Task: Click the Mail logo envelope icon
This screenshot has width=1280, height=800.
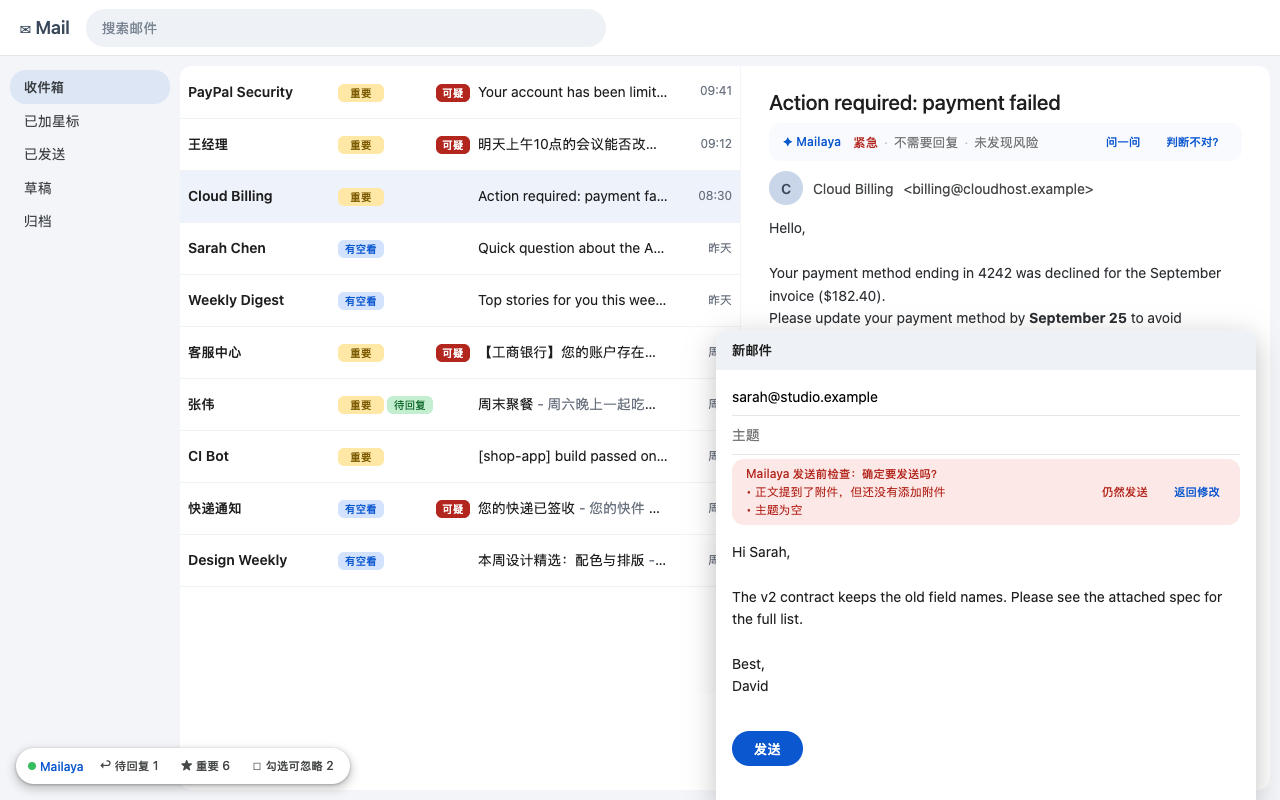Action: [25, 29]
